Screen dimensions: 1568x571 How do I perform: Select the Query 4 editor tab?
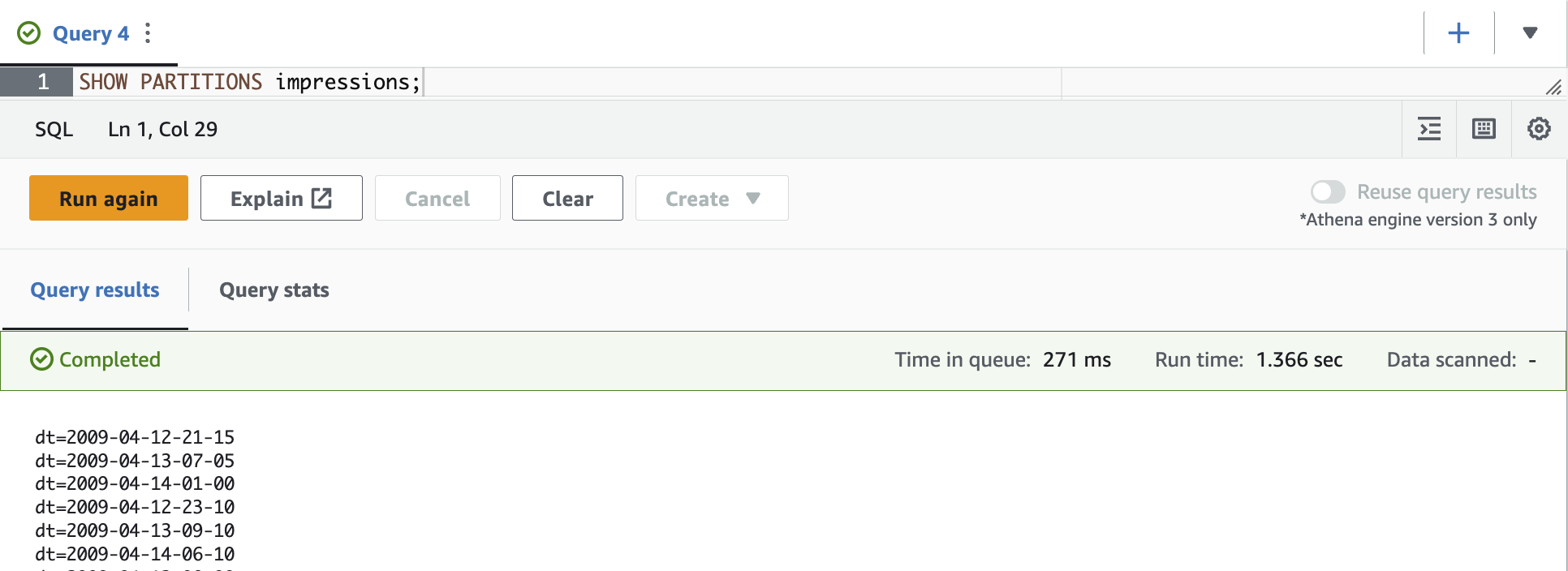click(x=91, y=33)
